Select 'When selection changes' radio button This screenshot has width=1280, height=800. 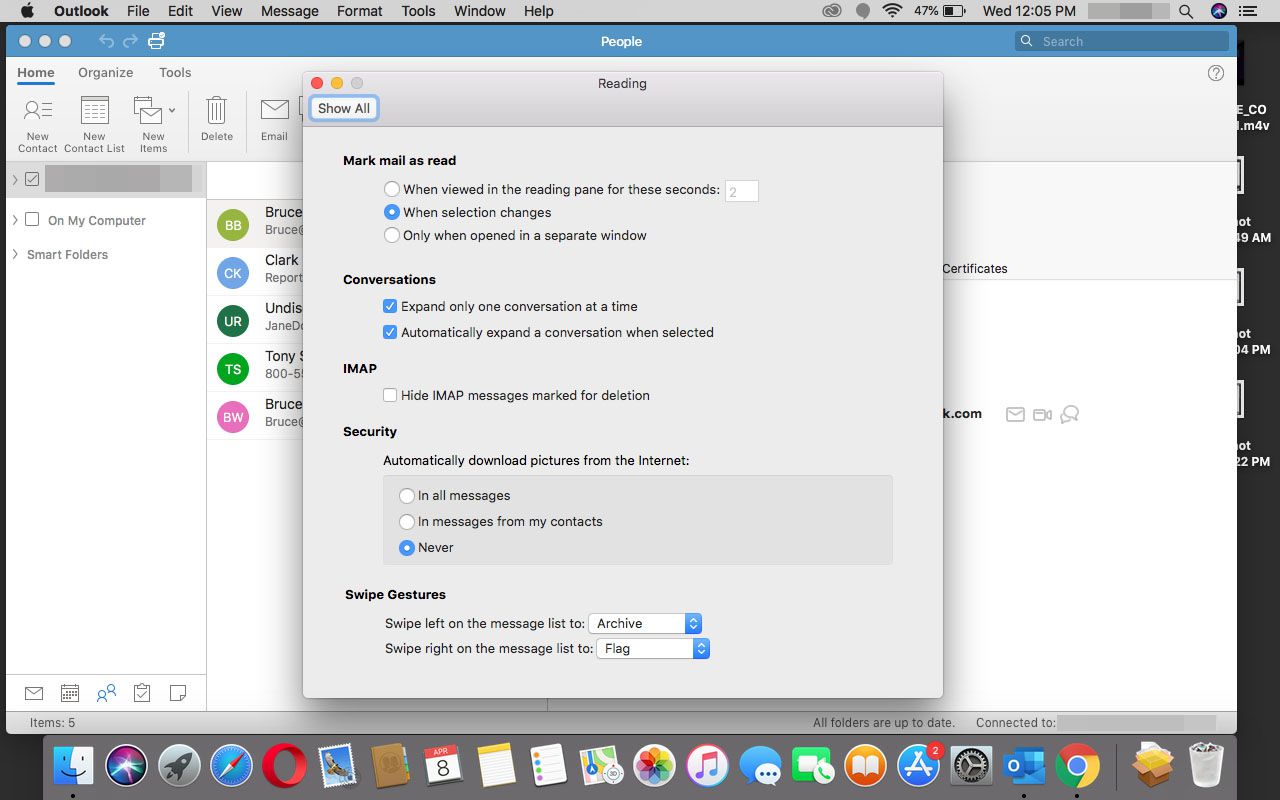pyautogui.click(x=392, y=212)
